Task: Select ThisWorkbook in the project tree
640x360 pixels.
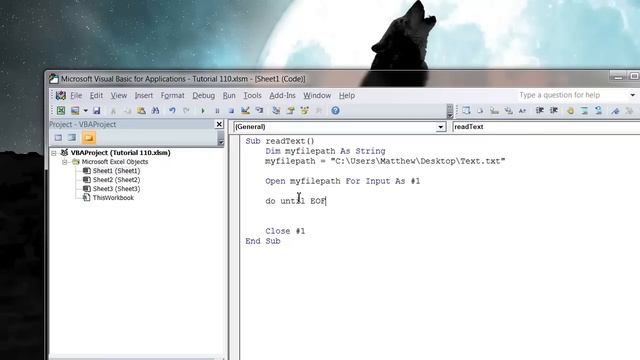Action: click(113, 198)
